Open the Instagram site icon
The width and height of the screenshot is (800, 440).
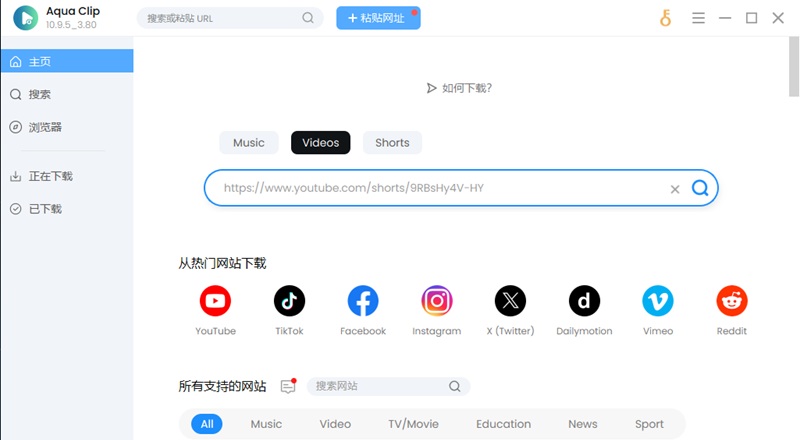437,301
